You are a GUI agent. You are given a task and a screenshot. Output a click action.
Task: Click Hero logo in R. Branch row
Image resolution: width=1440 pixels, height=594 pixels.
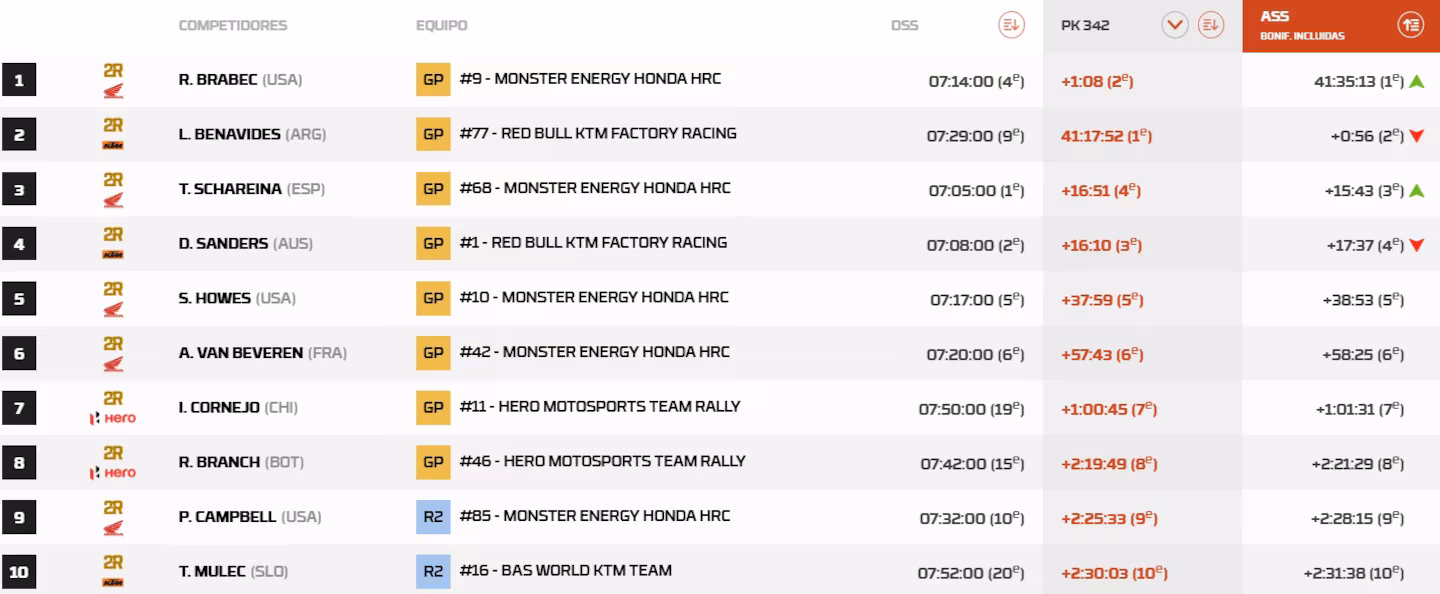pos(113,473)
